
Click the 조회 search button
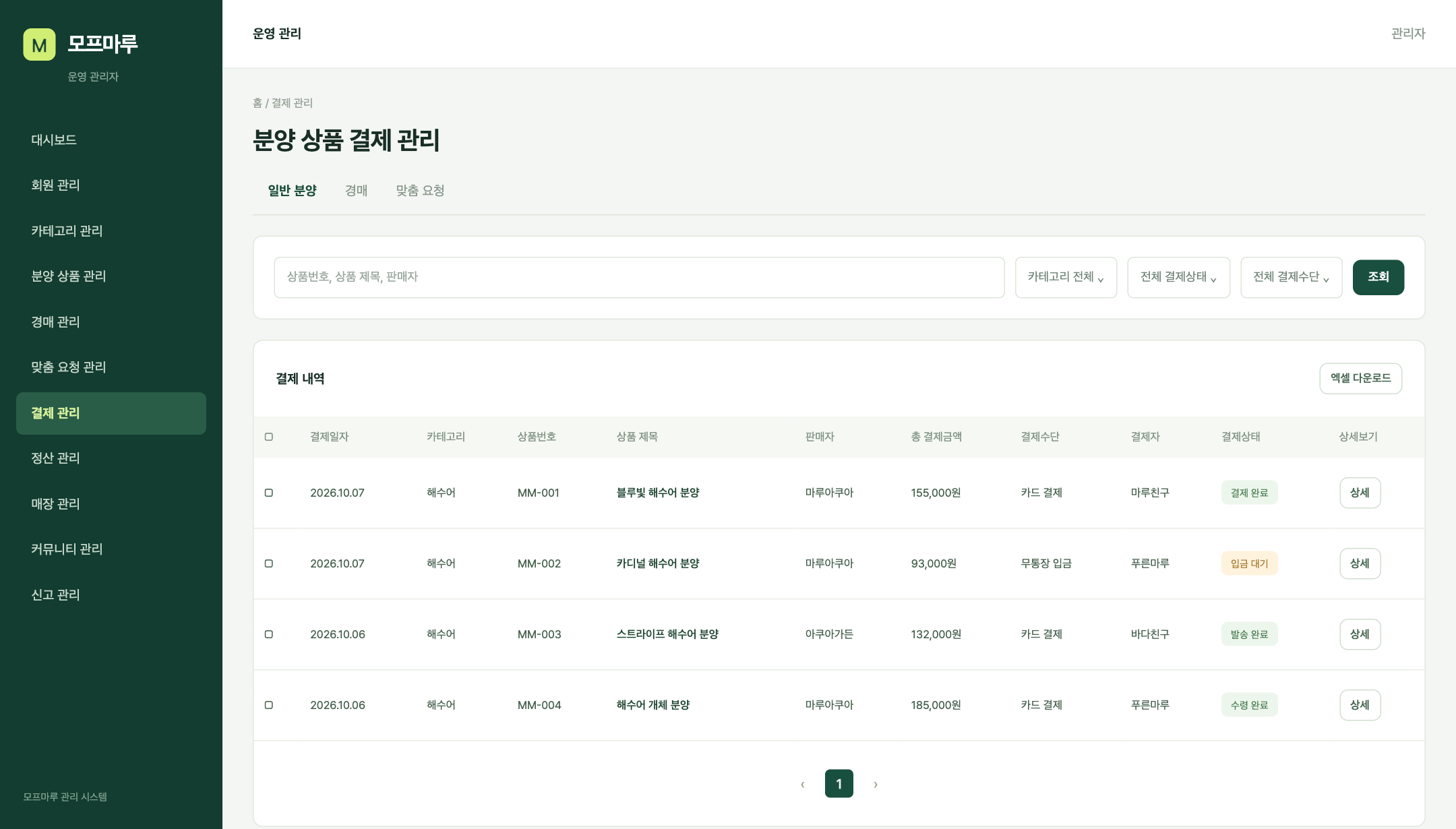pos(1378,277)
